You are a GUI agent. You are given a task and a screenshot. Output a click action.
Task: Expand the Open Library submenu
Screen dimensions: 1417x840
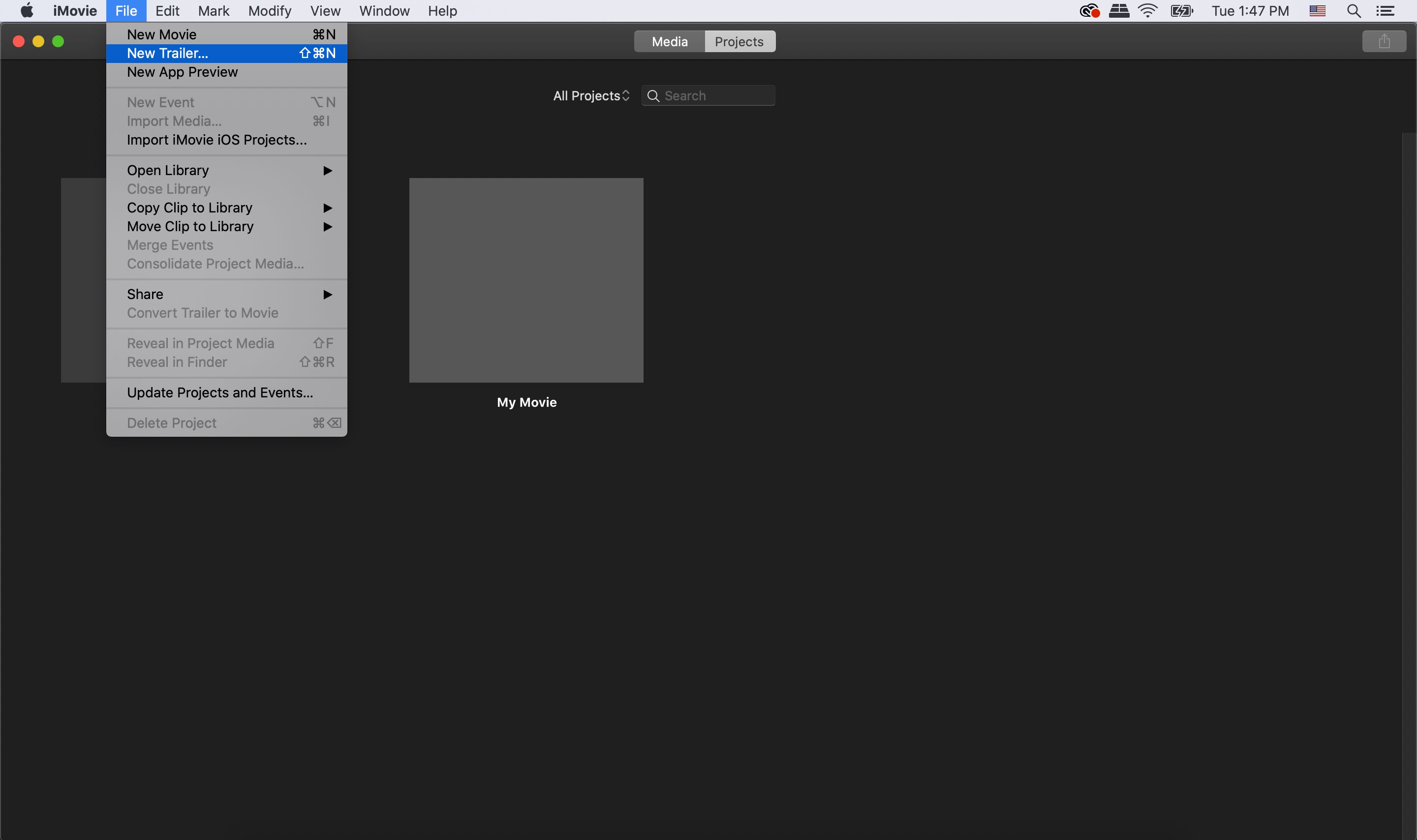coord(226,170)
